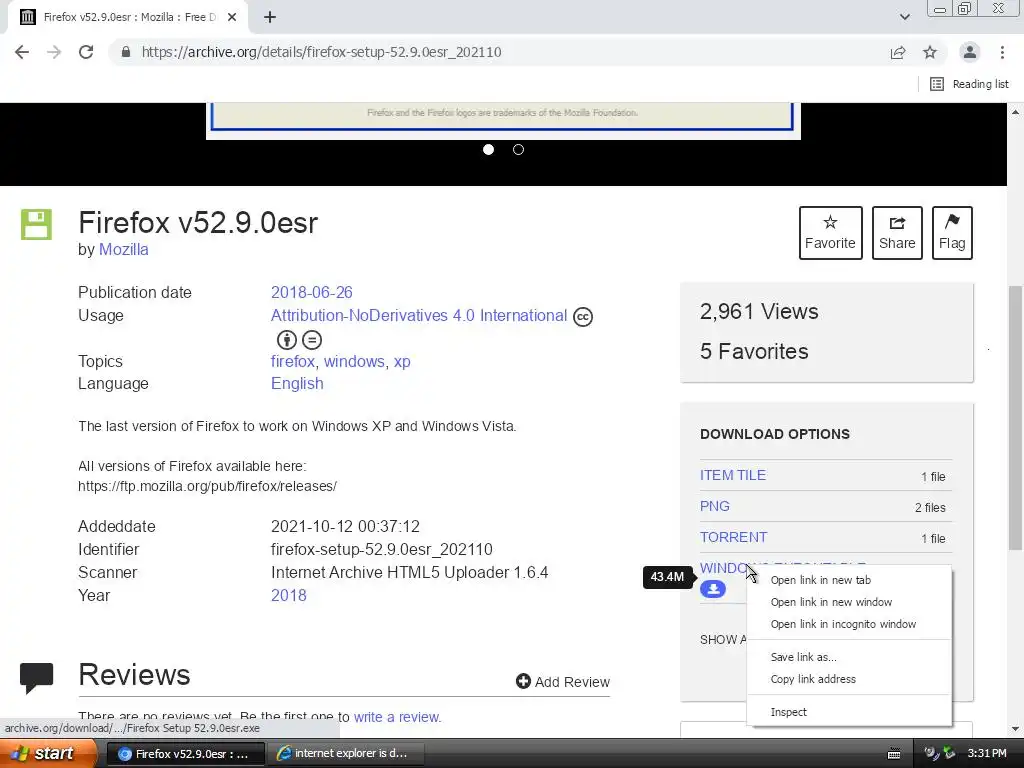The height and width of the screenshot is (768, 1024).
Task: Go back with the browser back arrow
Action: click(x=22, y=52)
